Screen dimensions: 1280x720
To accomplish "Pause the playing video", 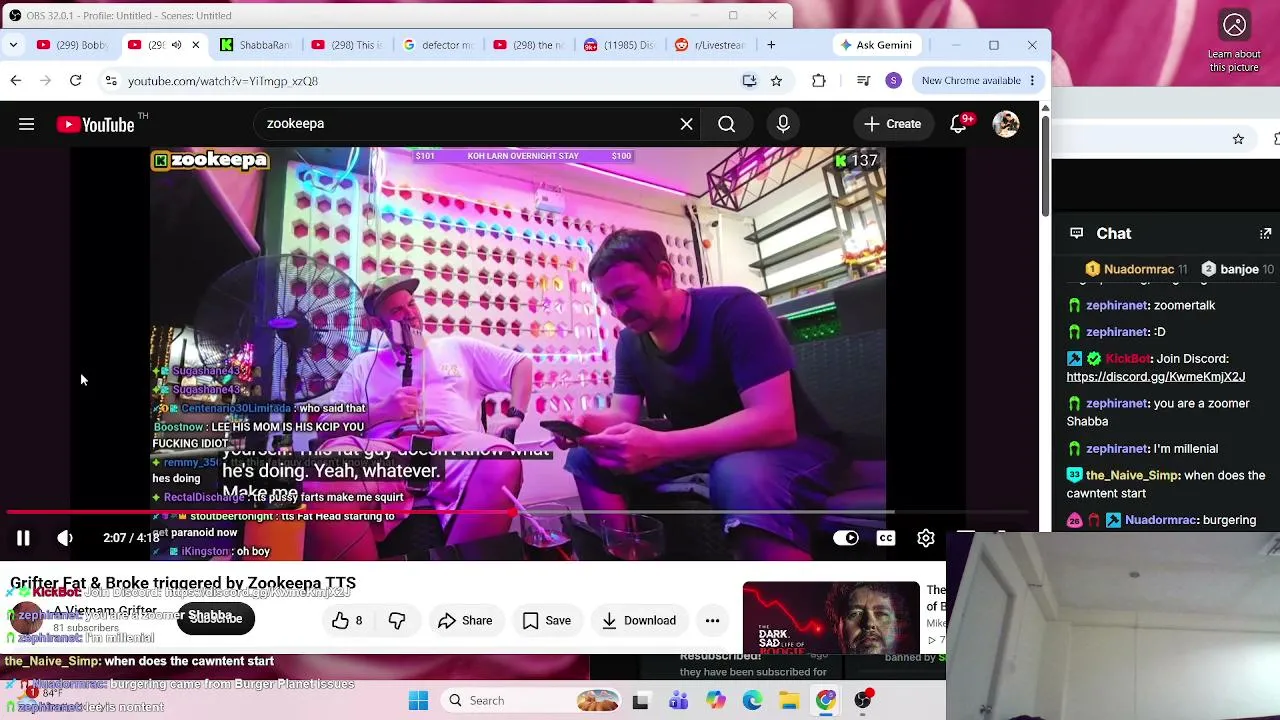I will pos(23,538).
